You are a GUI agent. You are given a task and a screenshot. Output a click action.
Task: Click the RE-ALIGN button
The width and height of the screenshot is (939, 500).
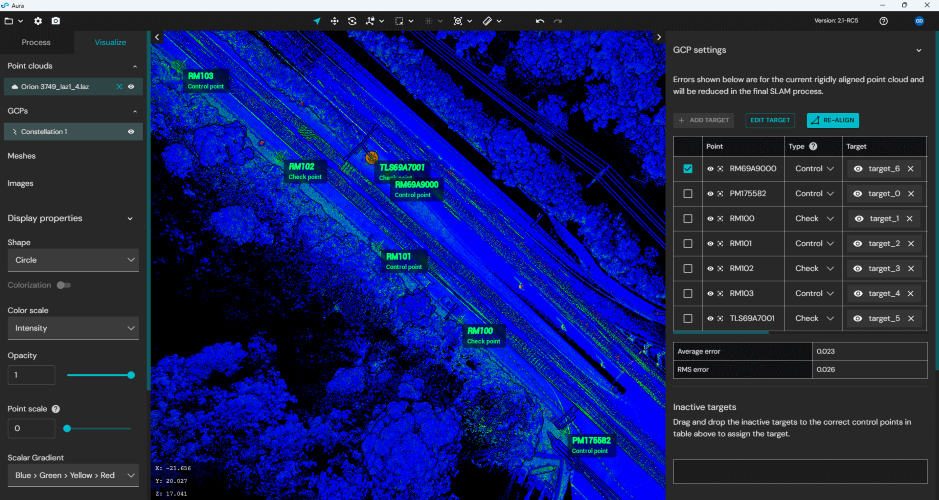[833, 120]
